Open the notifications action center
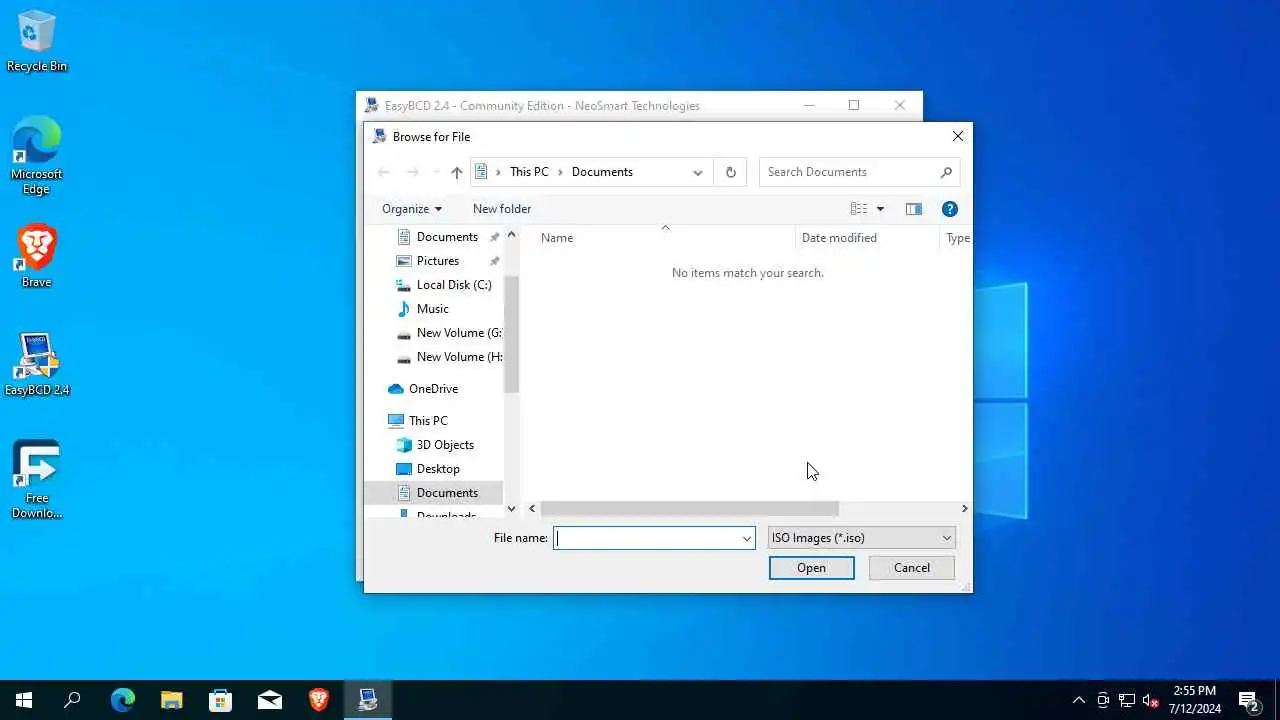 coord(1248,700)
